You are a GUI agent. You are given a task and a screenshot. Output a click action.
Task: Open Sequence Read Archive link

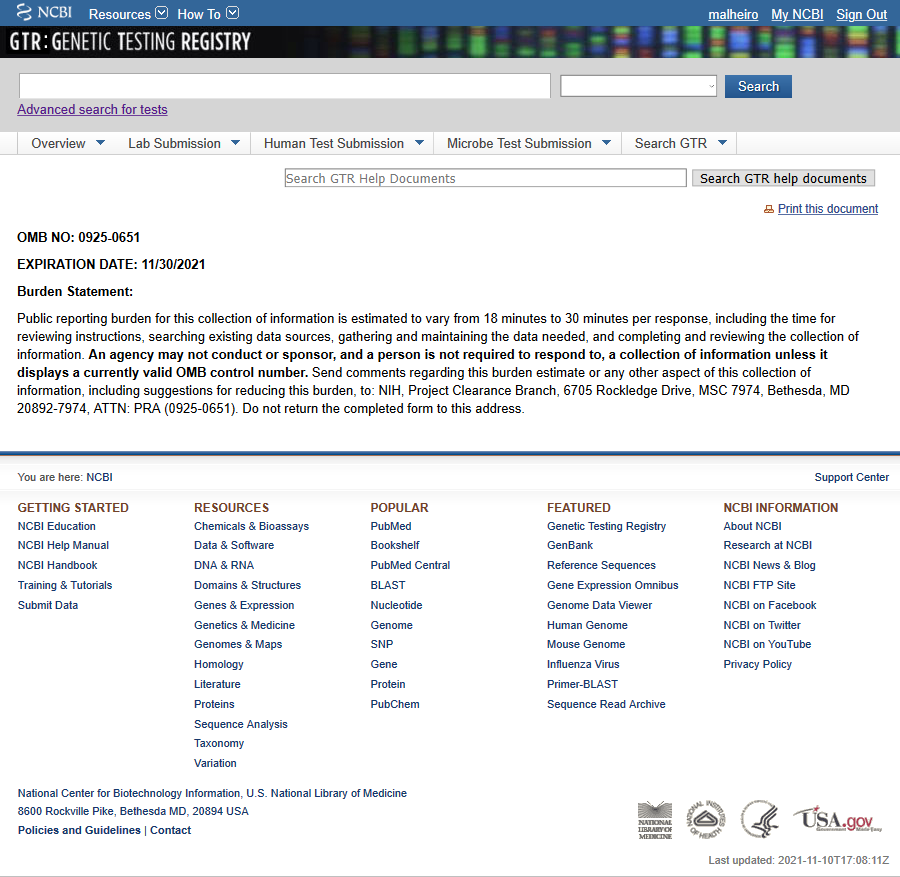pyautogui.click(x=606, y=704)
